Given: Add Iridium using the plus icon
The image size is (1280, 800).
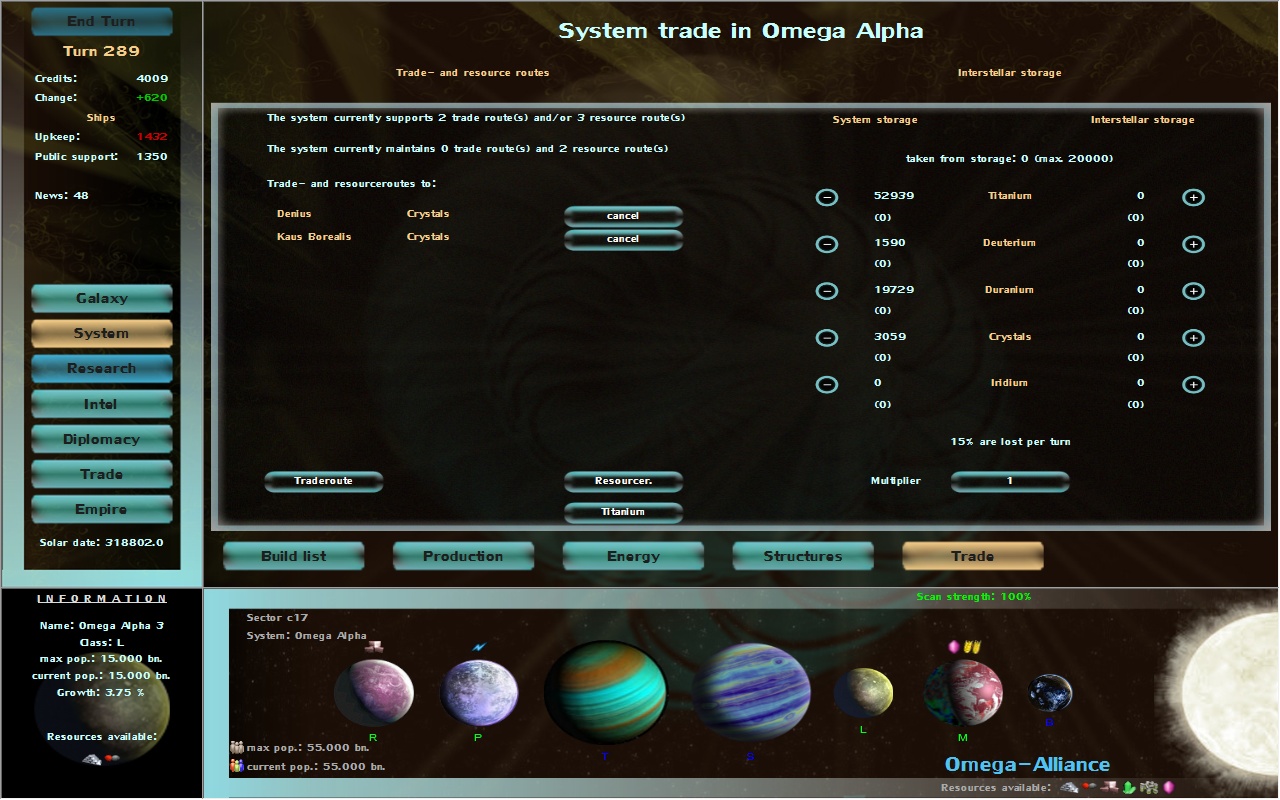Looking at the screenshot, I should click(x=1193, y=384).
